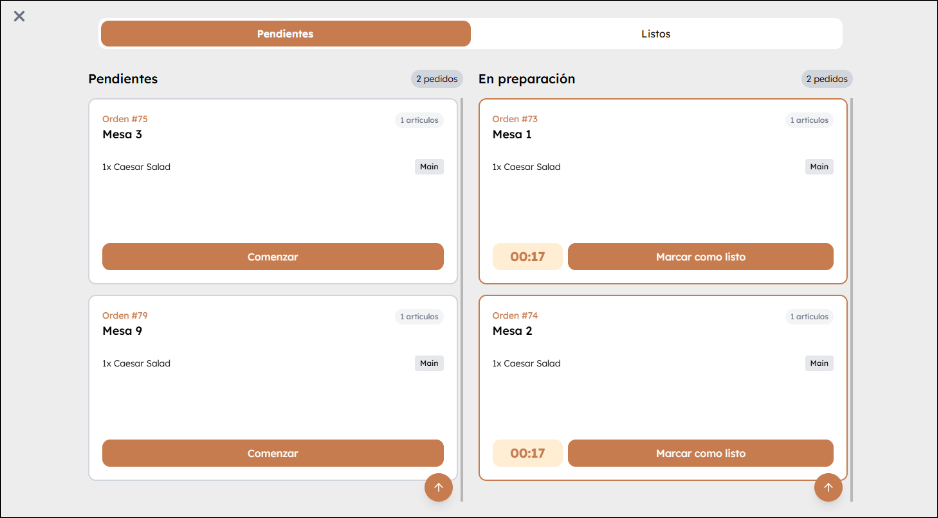Click the Mesa 1 title
This screenshot has width=938, height=518.
512,135
